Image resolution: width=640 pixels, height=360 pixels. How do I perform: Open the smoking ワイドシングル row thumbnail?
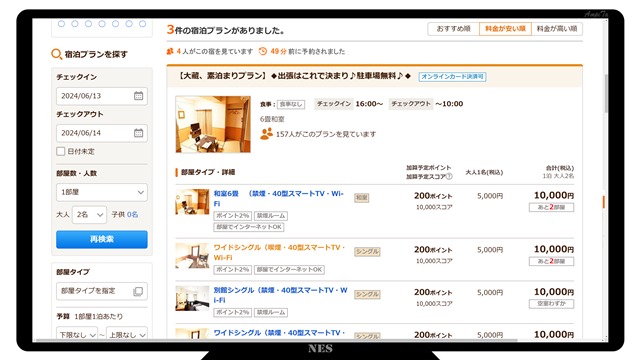(192, 256)
